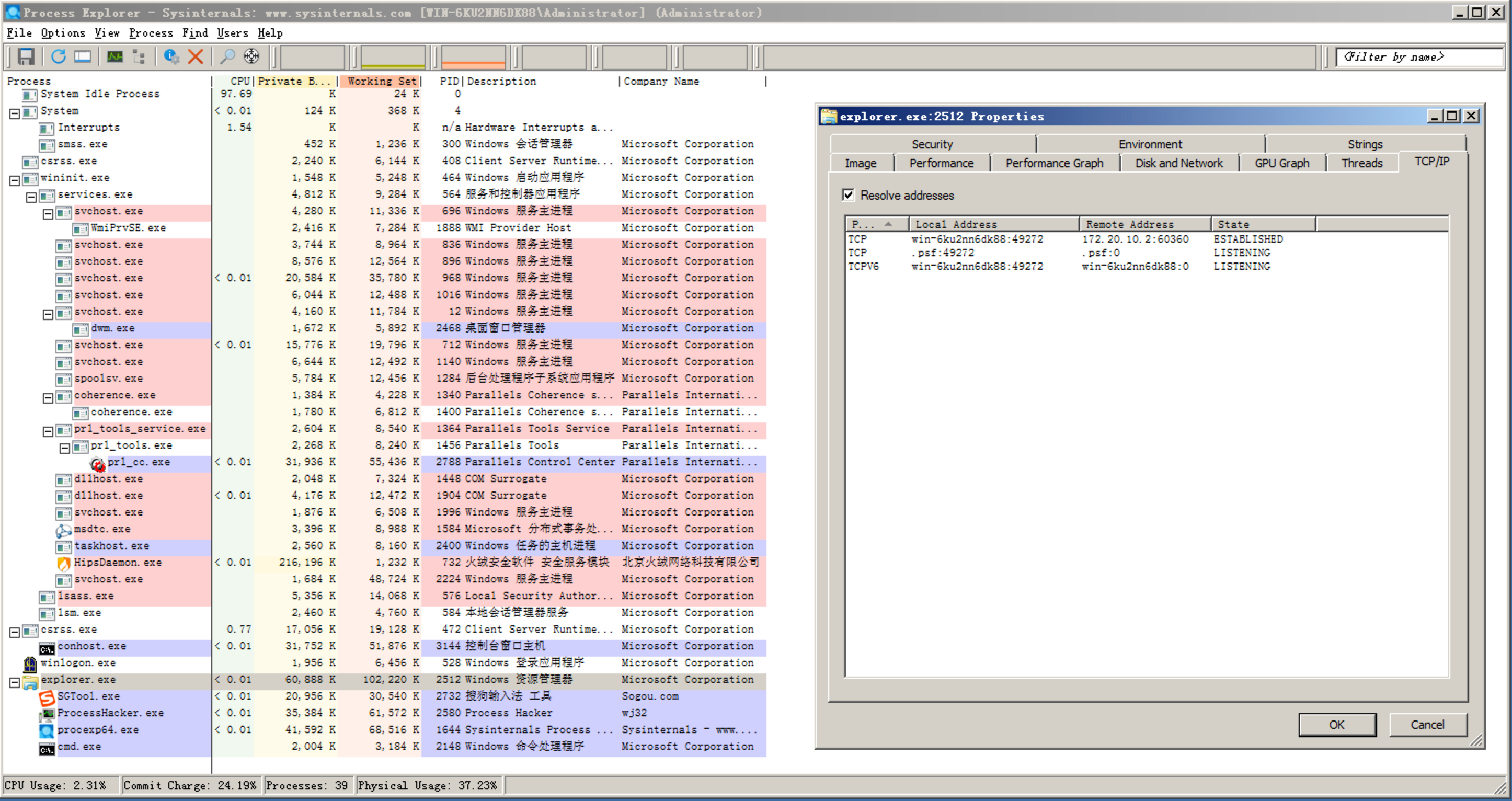This screenshot has height=801, width=1512.
Task: Click the red Kill Process icon
Action: [196, 56]
